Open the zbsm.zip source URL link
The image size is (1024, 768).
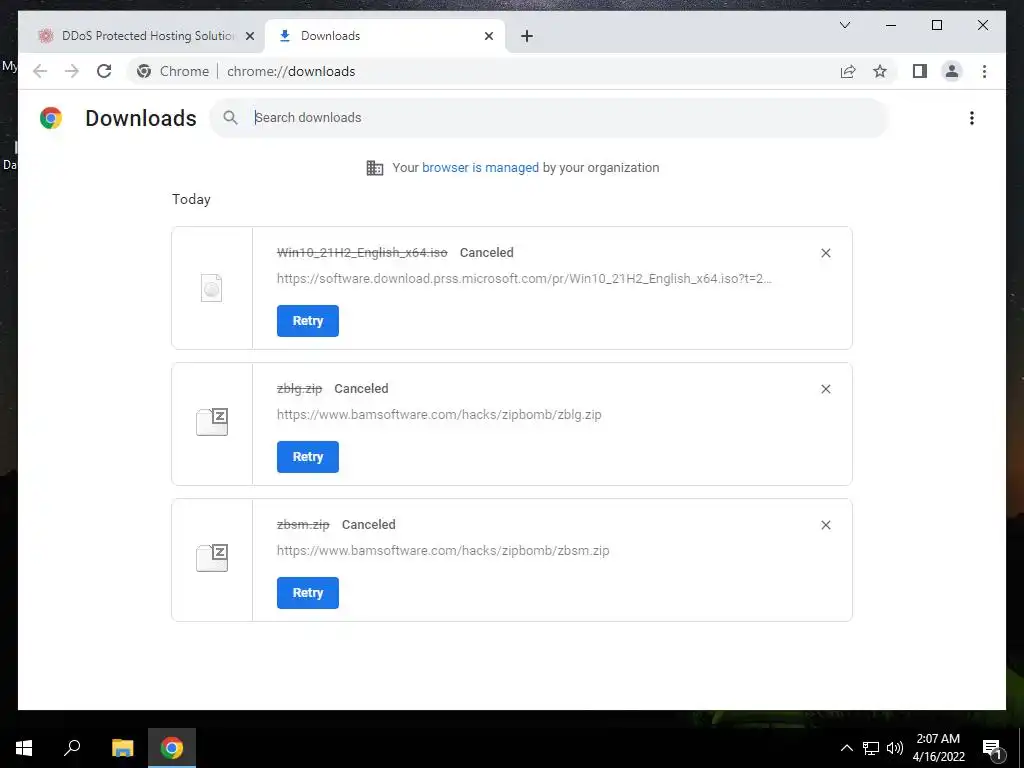tap(443, 550)
